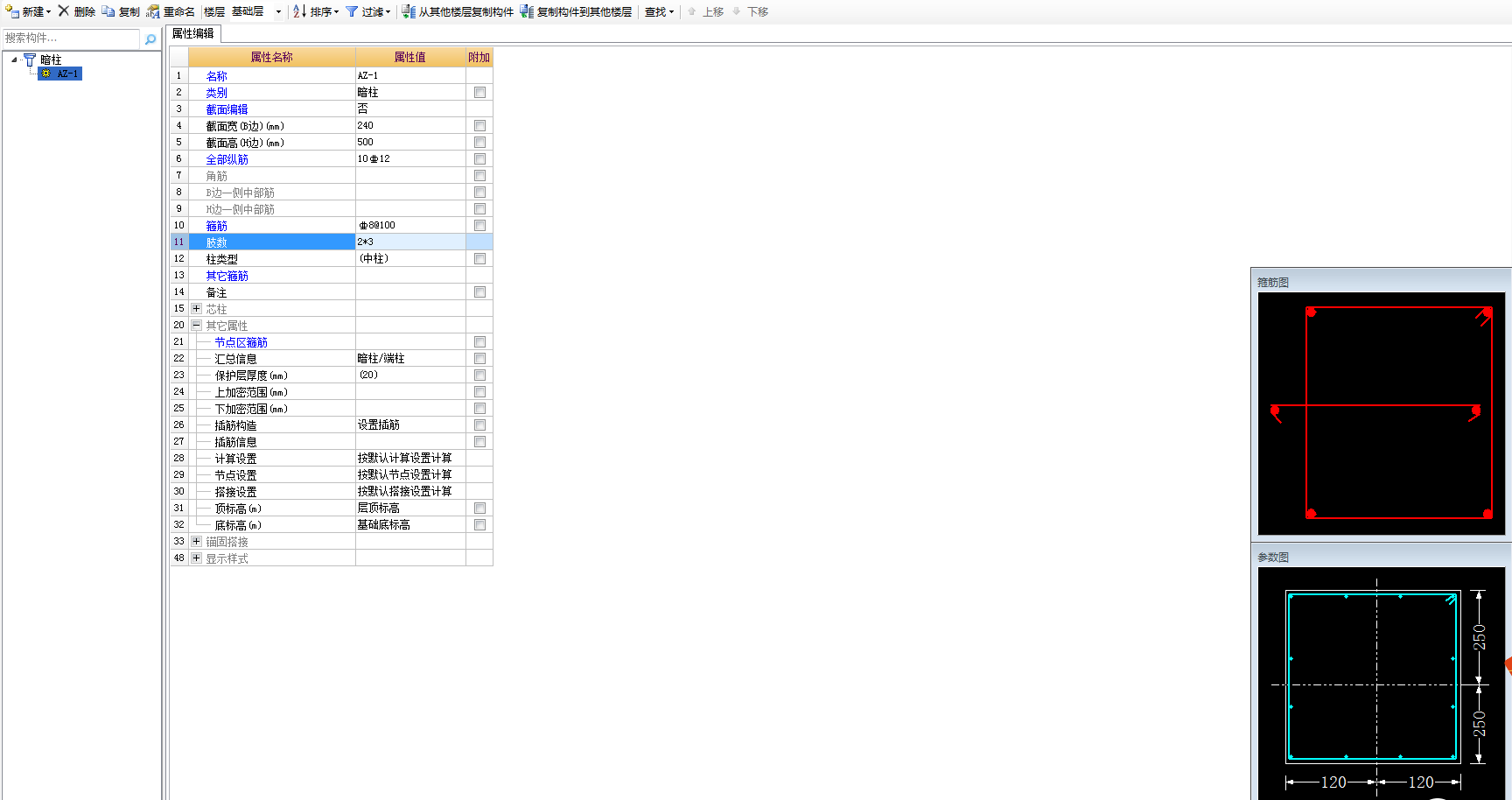The image size is (1512, 800).
Task: Click the 暗柱 column tree icon
Action: (30, 60)
